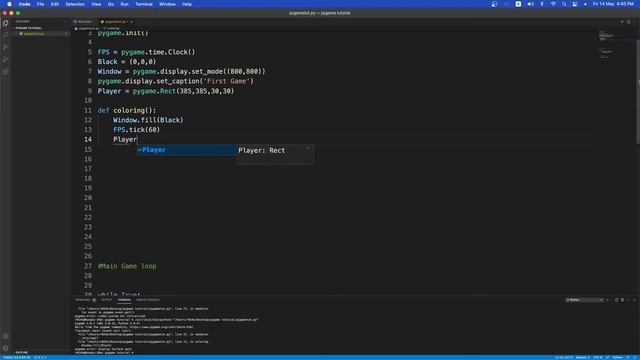The image size is (640, 360).
Task: Open the Window menu
Action: (x=167, y=4)
